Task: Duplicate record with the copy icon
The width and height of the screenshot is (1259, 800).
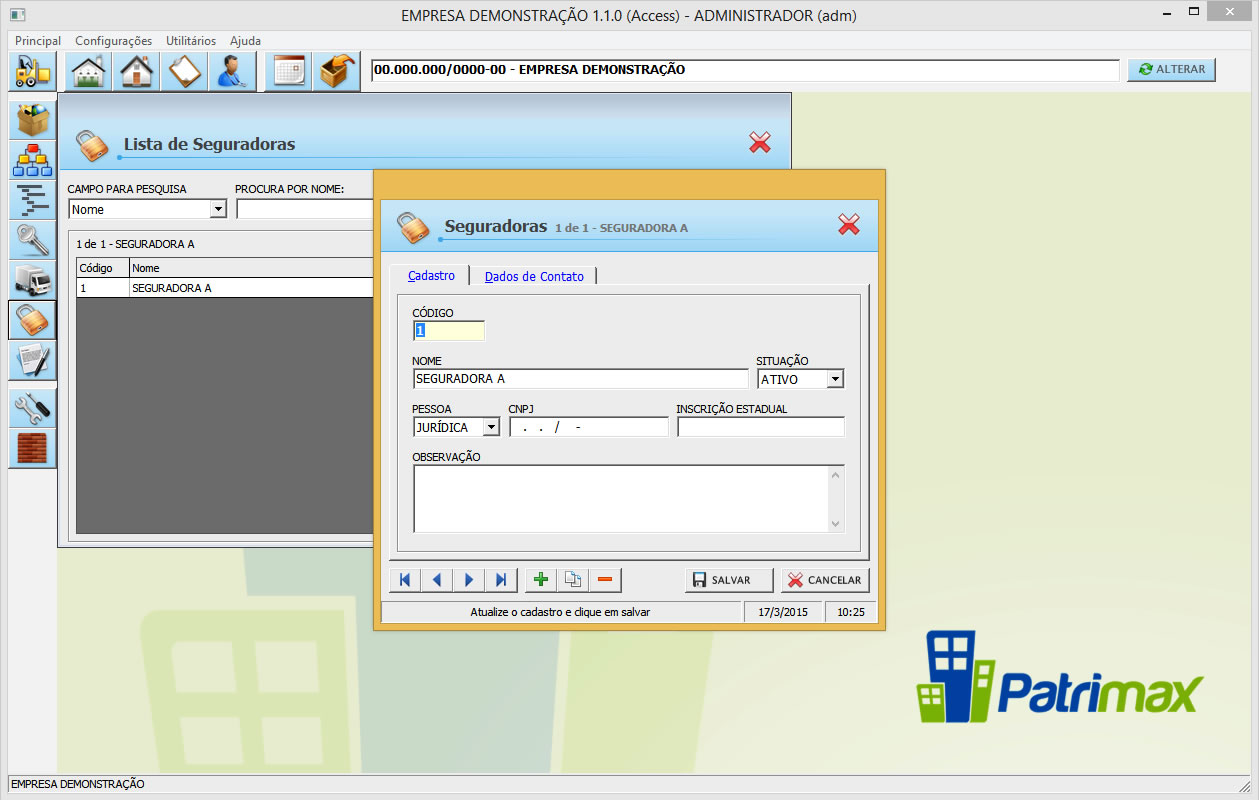Action: [x=573, y=580]
